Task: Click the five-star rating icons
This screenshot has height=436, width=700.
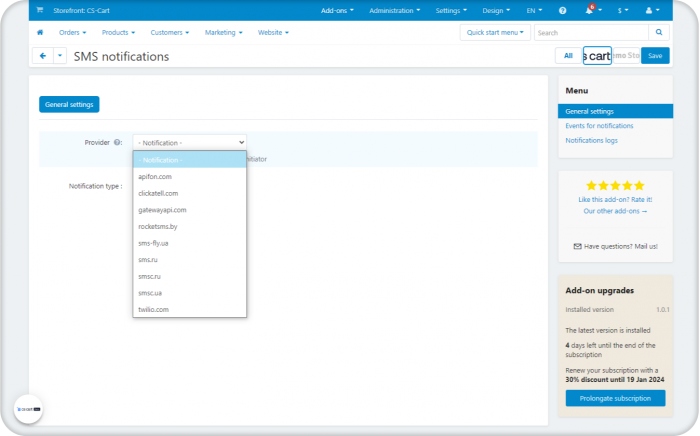Action: pyautogui.click(x=615, y=186)
